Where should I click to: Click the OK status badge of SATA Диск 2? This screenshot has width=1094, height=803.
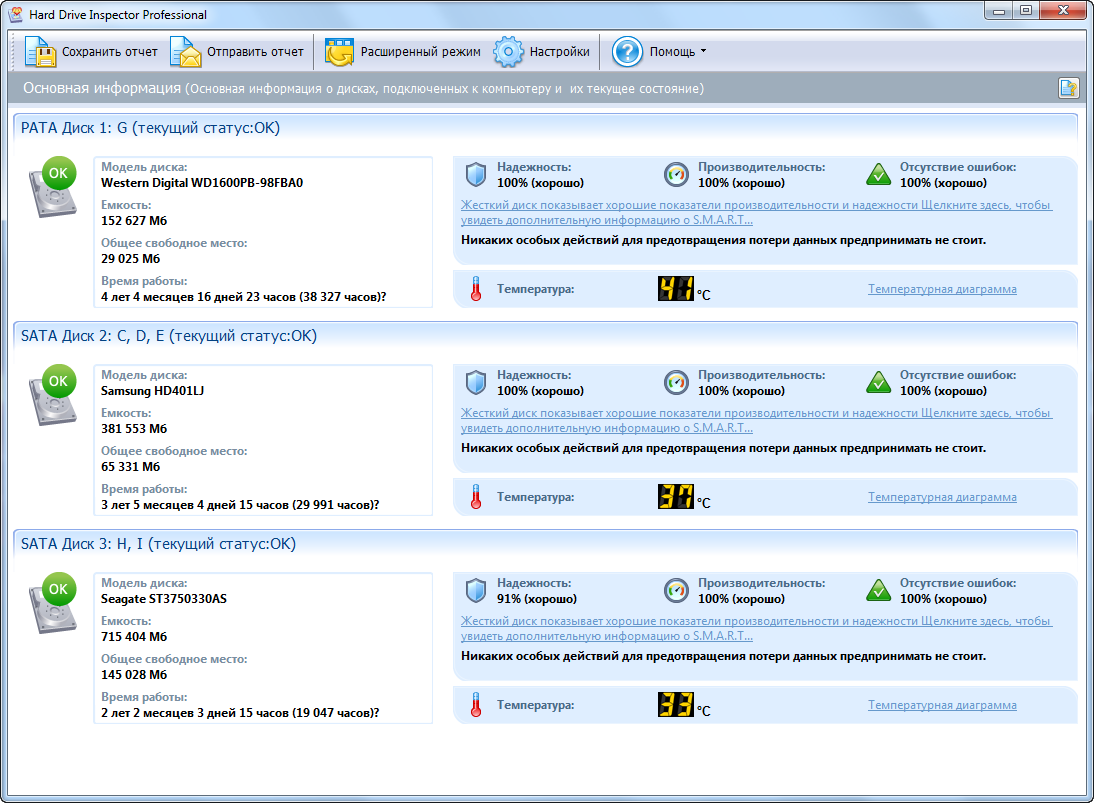[57, 381]
